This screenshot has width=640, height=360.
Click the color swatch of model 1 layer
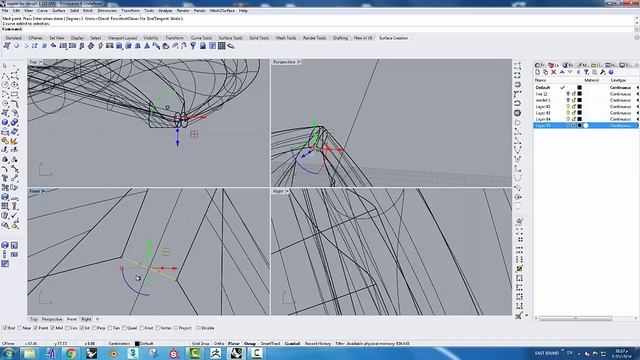pyautogui.click(x=580, y=100)
